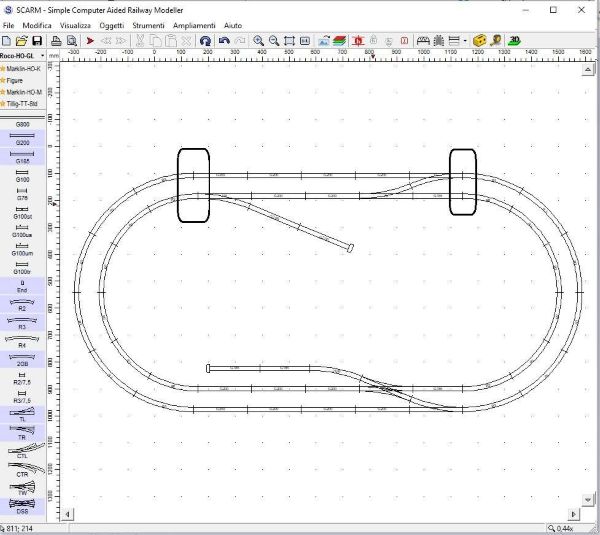Click the 0.44x zoom level indicator

click(563, 528)
